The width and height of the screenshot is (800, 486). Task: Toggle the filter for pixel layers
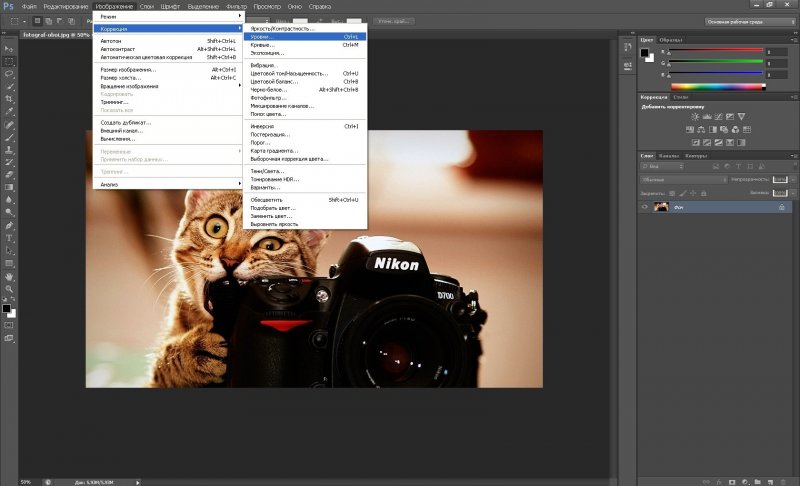coord(716,166)
